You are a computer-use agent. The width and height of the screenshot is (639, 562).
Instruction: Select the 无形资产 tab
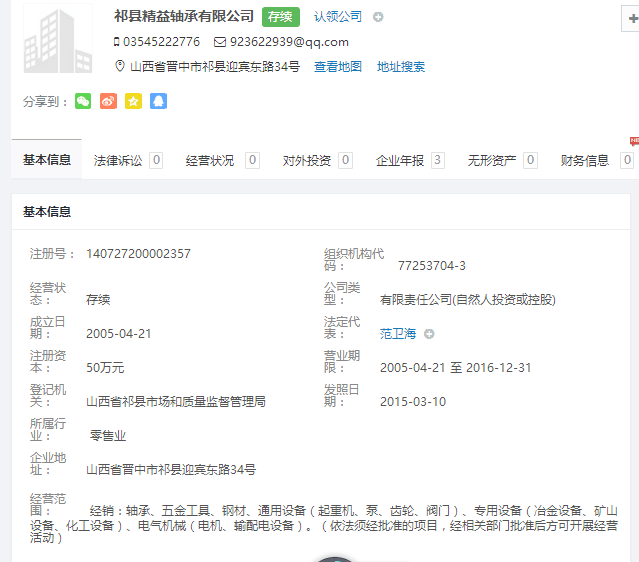click(492, 160)
